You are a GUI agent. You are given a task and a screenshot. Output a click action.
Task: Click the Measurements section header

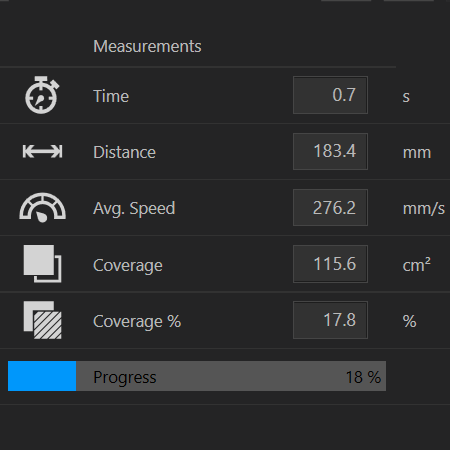click(147, 46)
